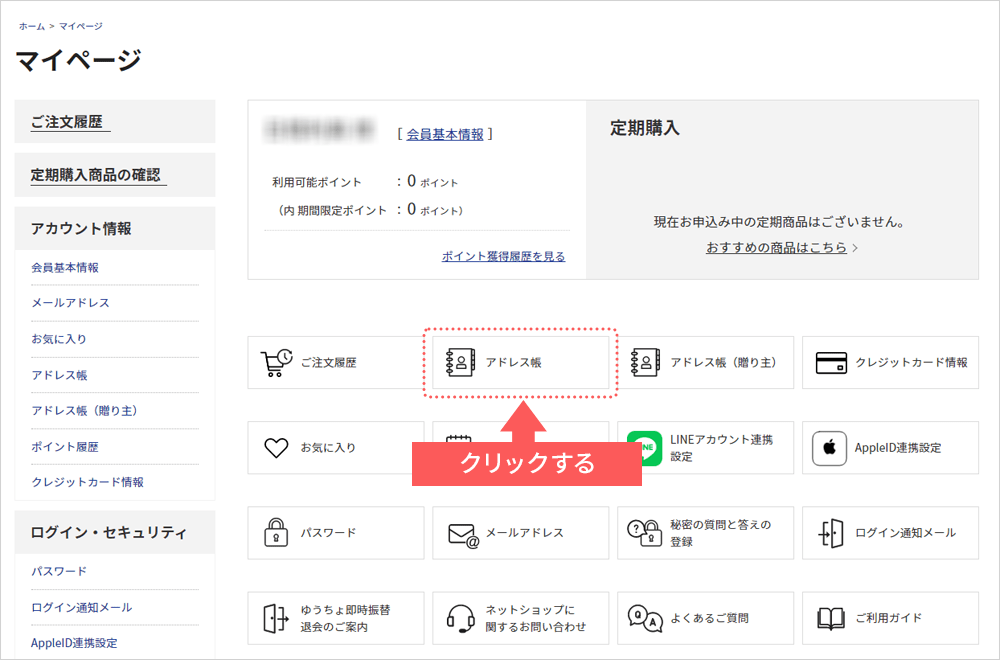The image size is (1000, 660).
Task: Open 定期購入商品の確認 in the sidebar
Action: pyautogui.click(x=95, y=175)
